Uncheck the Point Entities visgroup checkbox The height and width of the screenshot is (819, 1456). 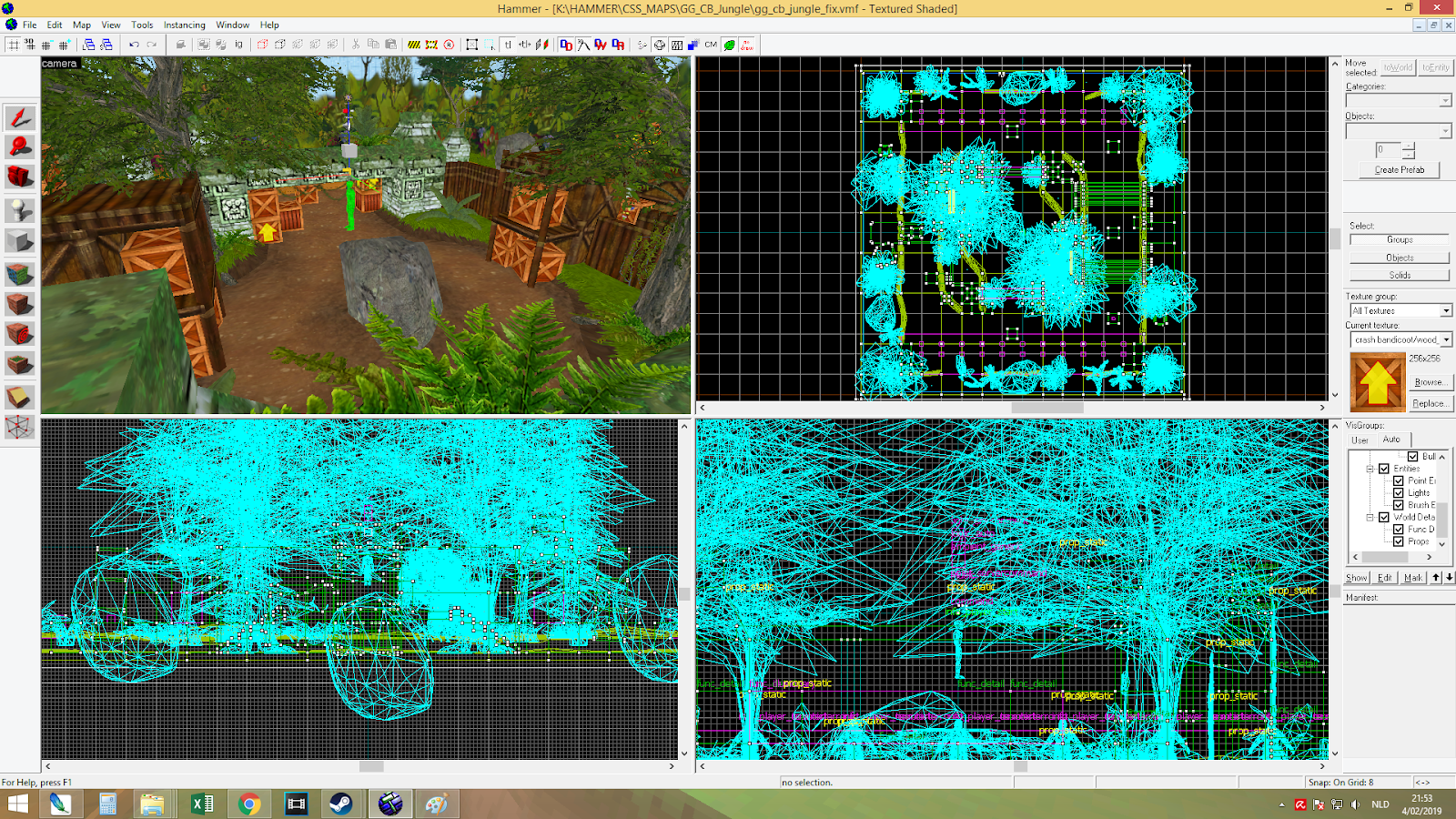[x=1399, y=480]
